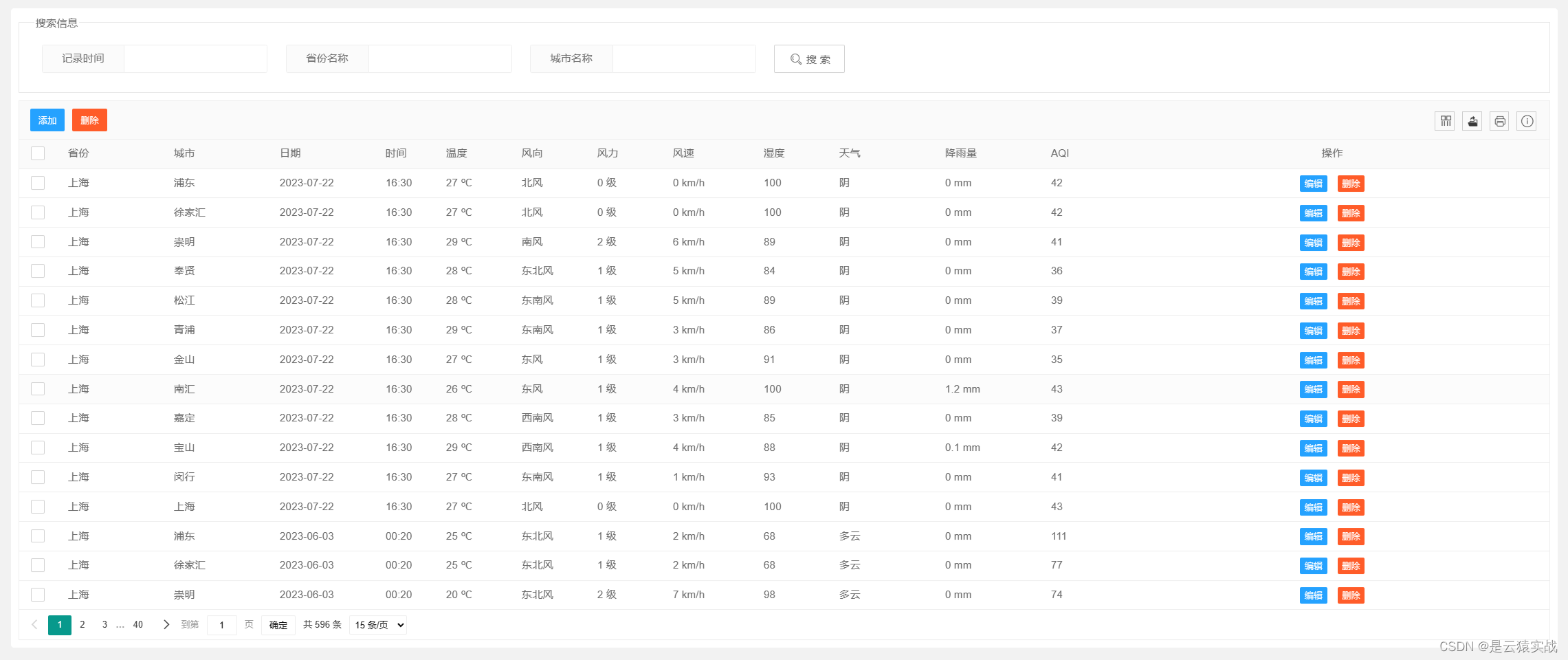Click the 宝山 city cell
The width and height of the screenshot is (1568, 660).
click(184, 448)
